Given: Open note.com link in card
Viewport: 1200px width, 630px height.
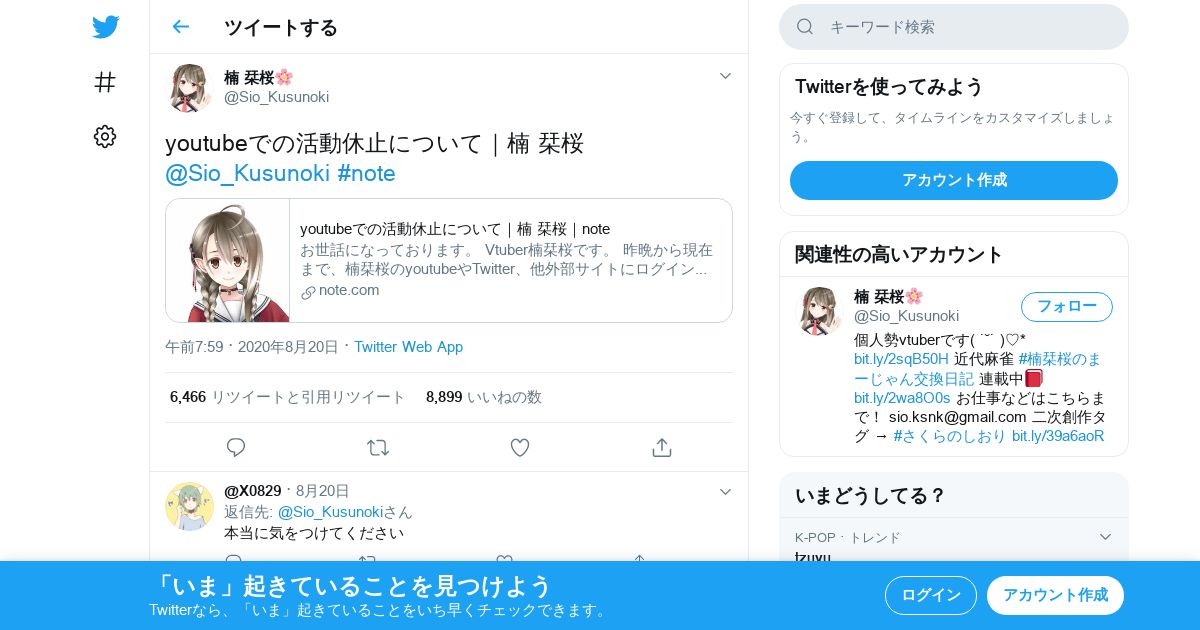Looking at the screenshot, I should tap(340, 291).
